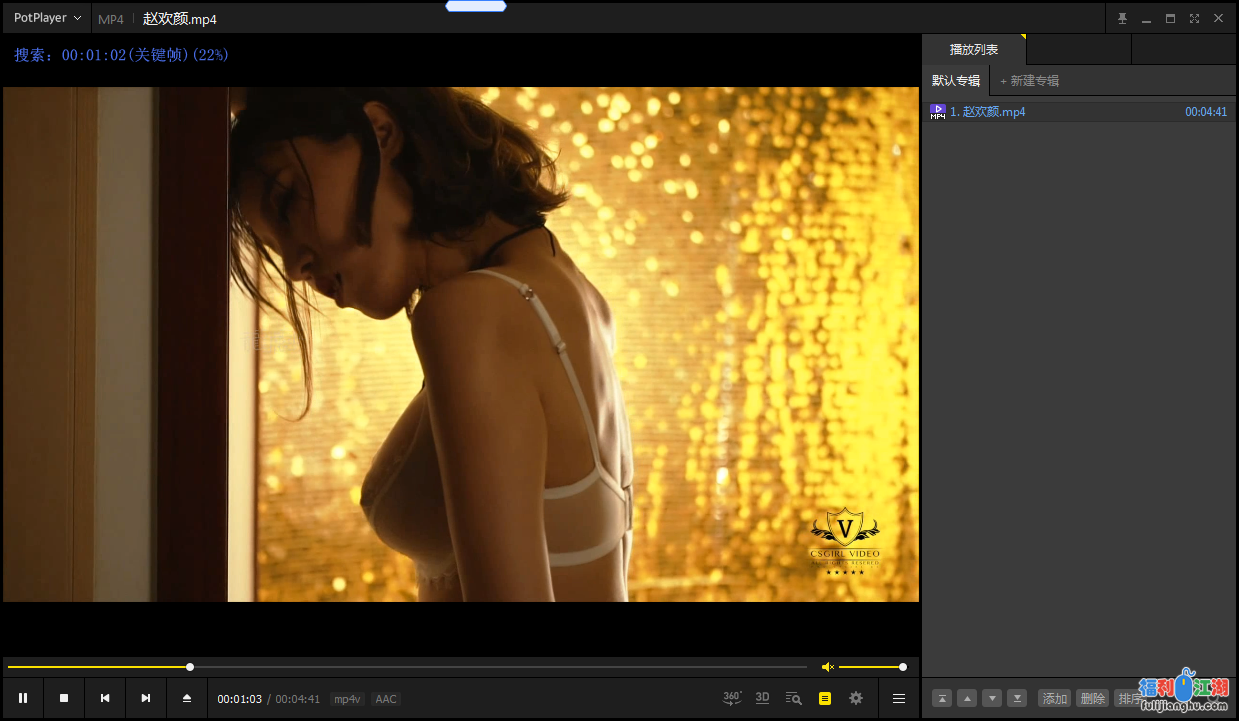The image size is (1239, 721).
Task: Toggle 360 degree video mode
Action: [x=732, y=698]
